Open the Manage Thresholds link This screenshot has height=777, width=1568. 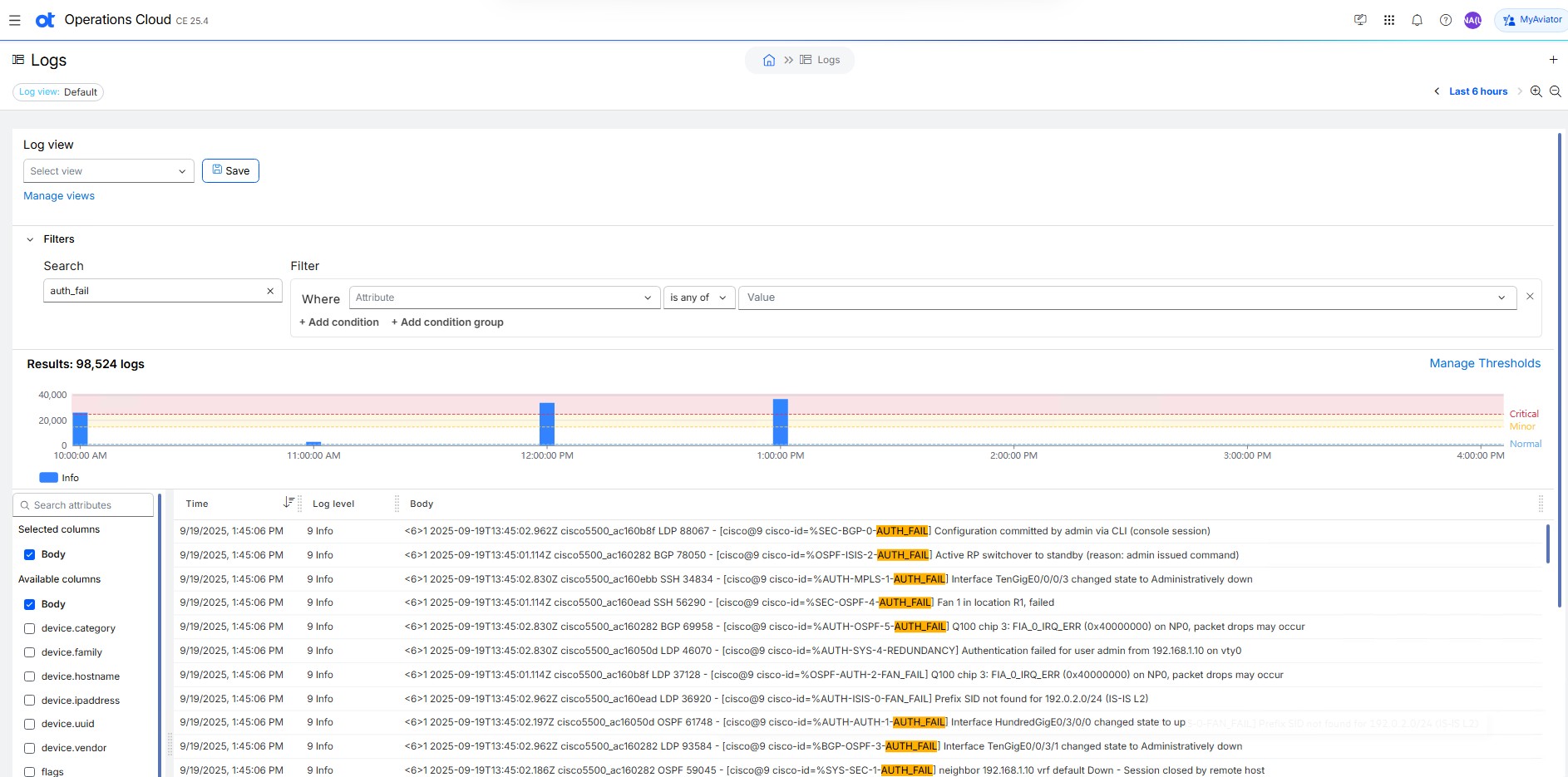[x=1484, y=363]
